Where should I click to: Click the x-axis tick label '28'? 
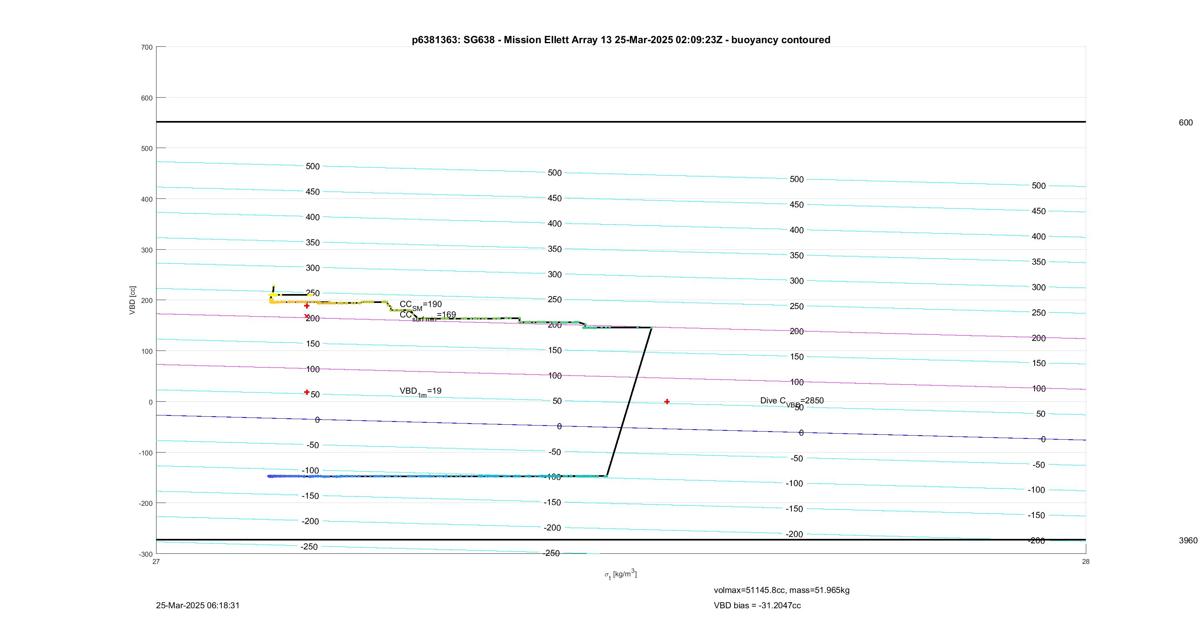point(1085,561)
